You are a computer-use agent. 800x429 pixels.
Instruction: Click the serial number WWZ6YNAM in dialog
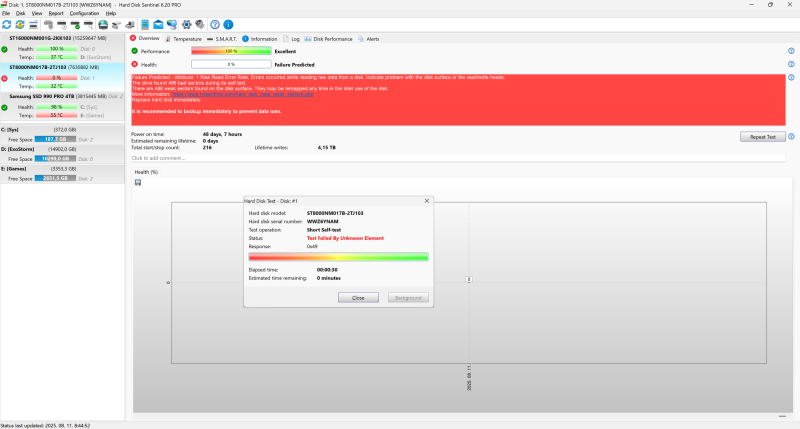322,221
